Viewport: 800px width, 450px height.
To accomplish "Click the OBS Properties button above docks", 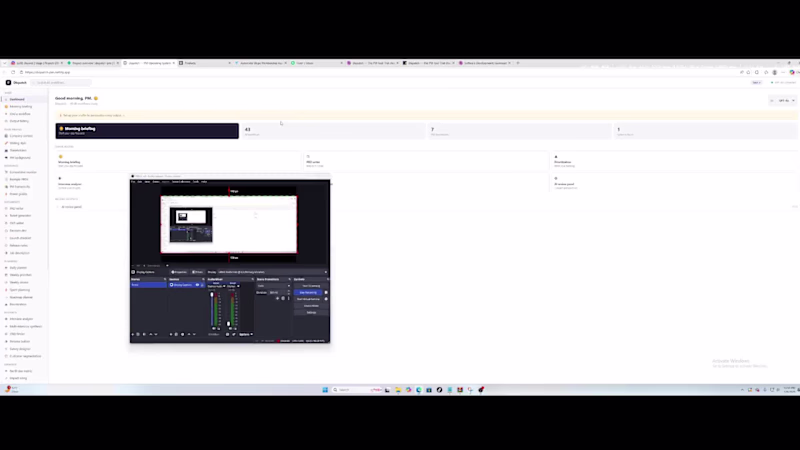I will point(179,272).
